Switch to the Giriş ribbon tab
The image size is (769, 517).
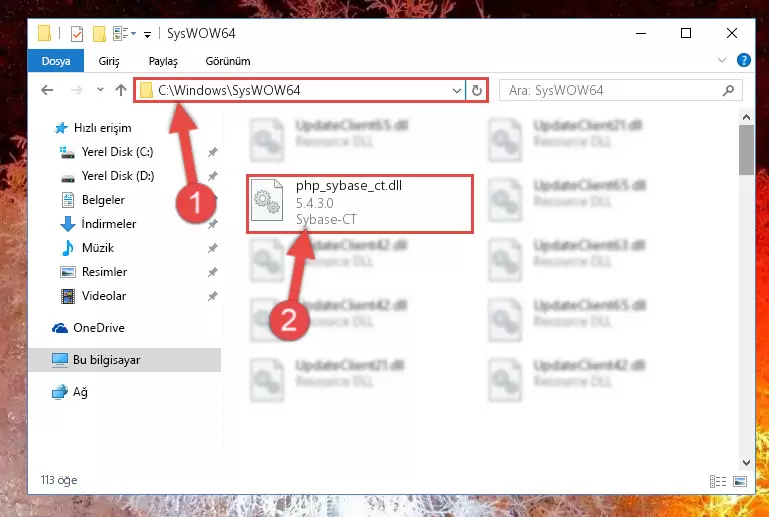pos(108,61)
